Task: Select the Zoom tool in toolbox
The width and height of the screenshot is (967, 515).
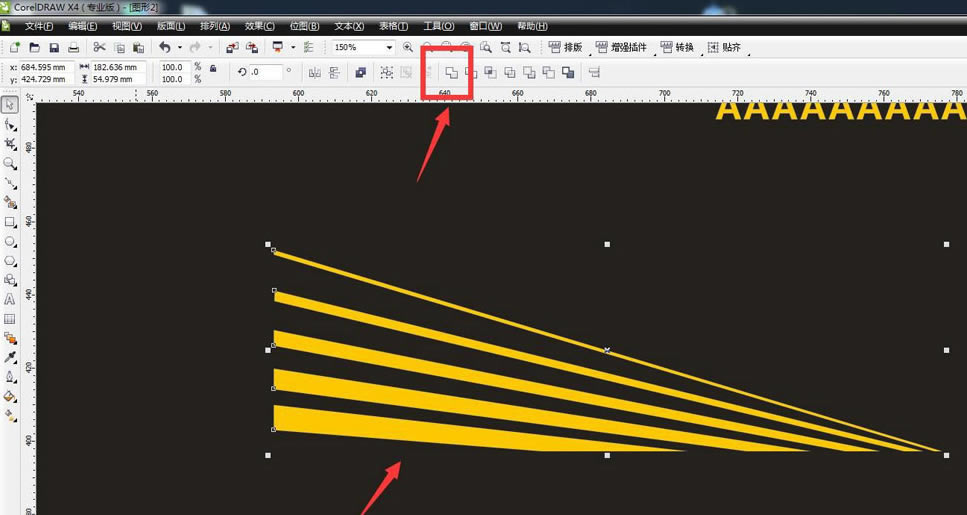Action: (x=10, y=163)
